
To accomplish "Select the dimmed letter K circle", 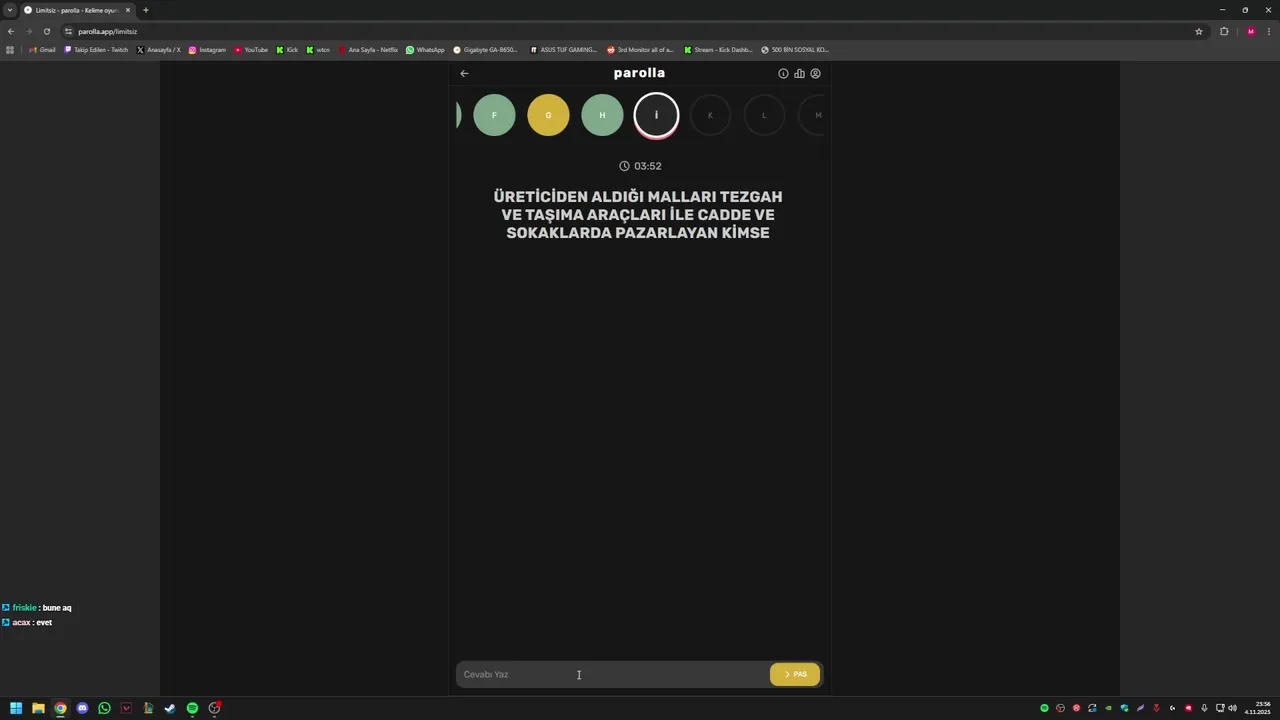I will [710, 115].
